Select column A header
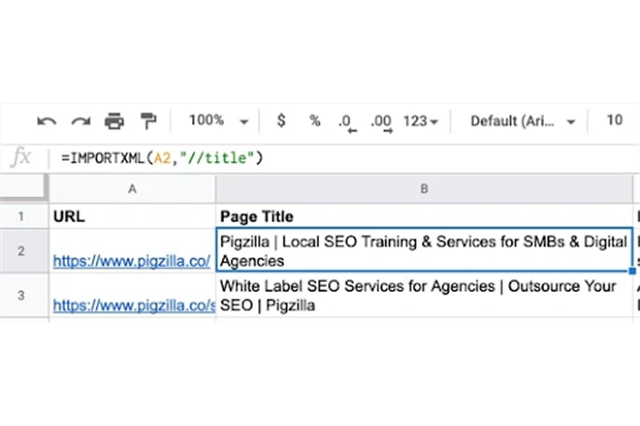The width and height of the screenshot is (640, 426). pyautogui.click(x=132, y=188)
